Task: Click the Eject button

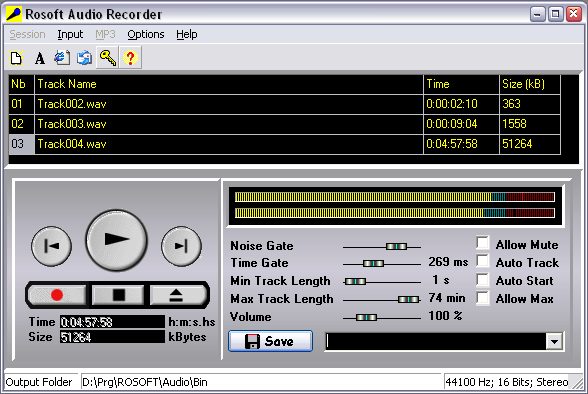Action: 178,295
